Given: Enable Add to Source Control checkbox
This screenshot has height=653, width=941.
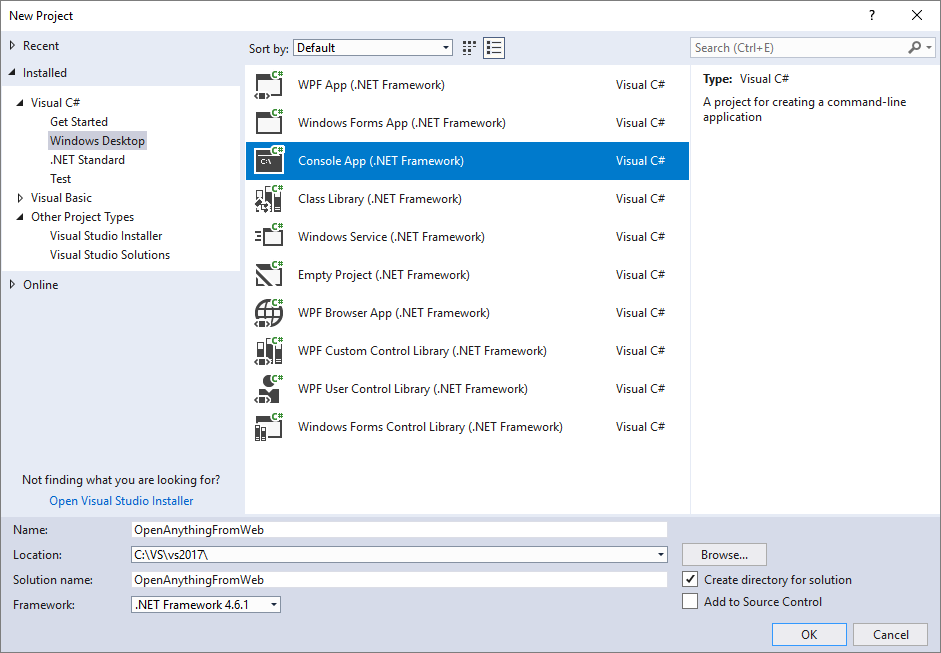Looking at the screenshot, I should tap(690, 601).
